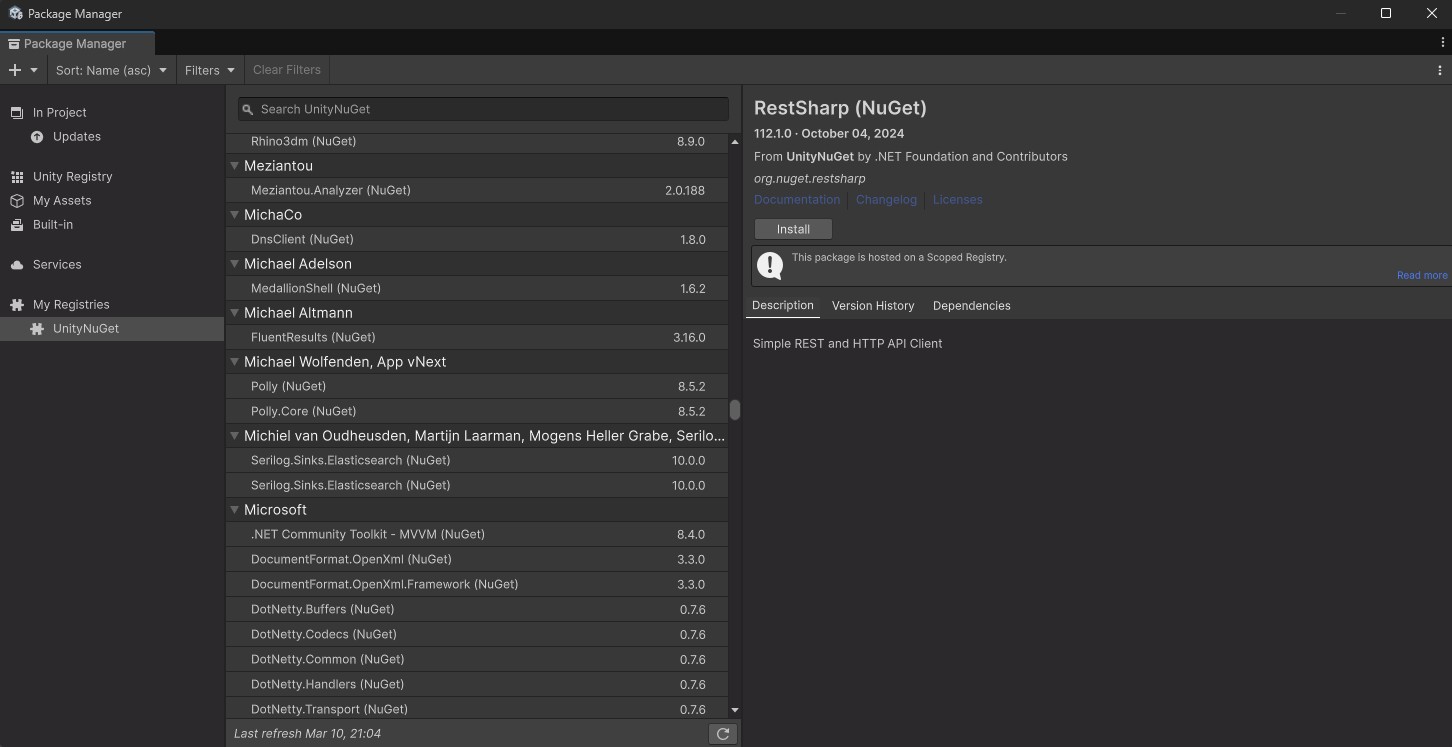Click the refresh package list icon
The width and height of the screenshot is (1452, 747).
coord(722,733)
